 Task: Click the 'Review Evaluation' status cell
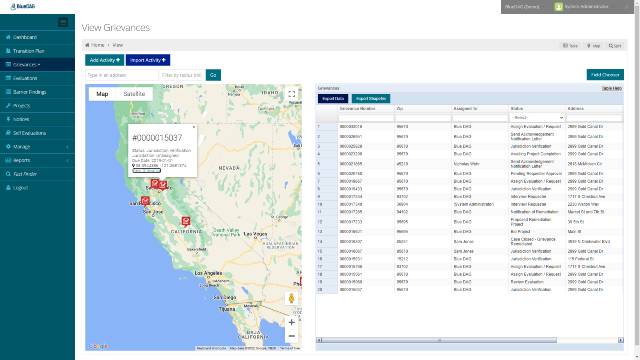click(527, 282)
